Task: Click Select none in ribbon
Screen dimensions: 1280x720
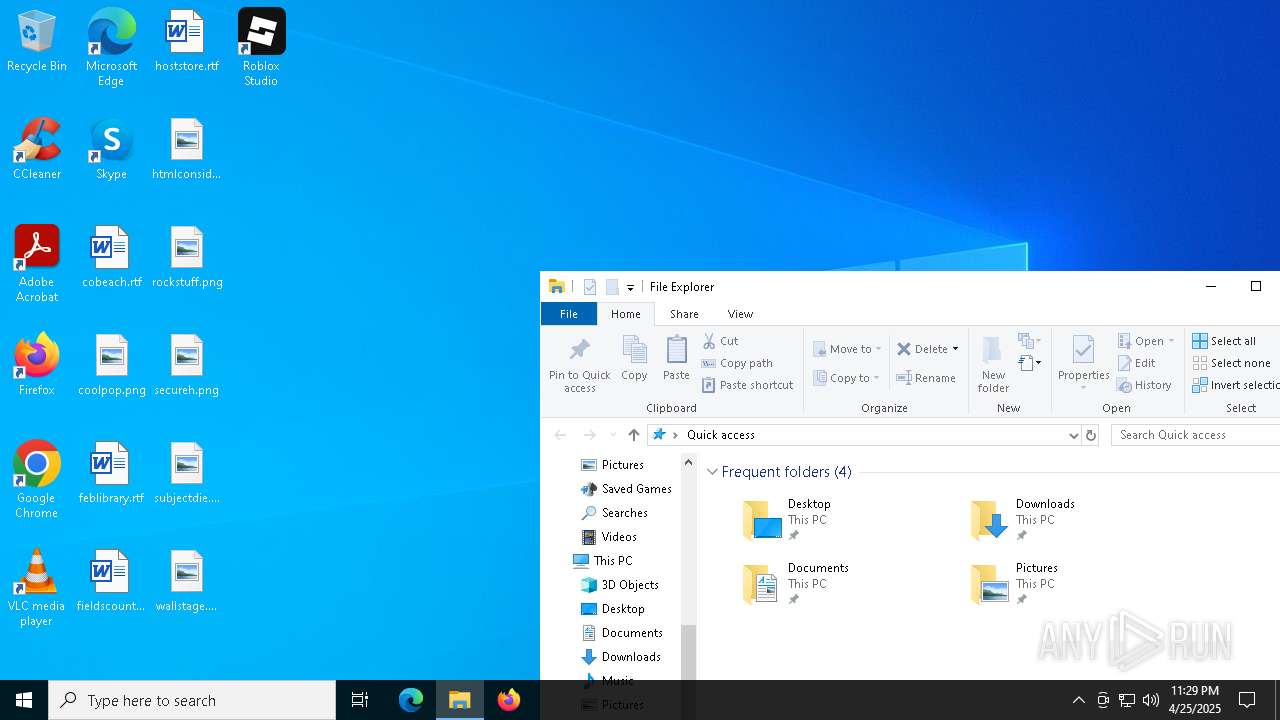Action: click(1231, 363)
